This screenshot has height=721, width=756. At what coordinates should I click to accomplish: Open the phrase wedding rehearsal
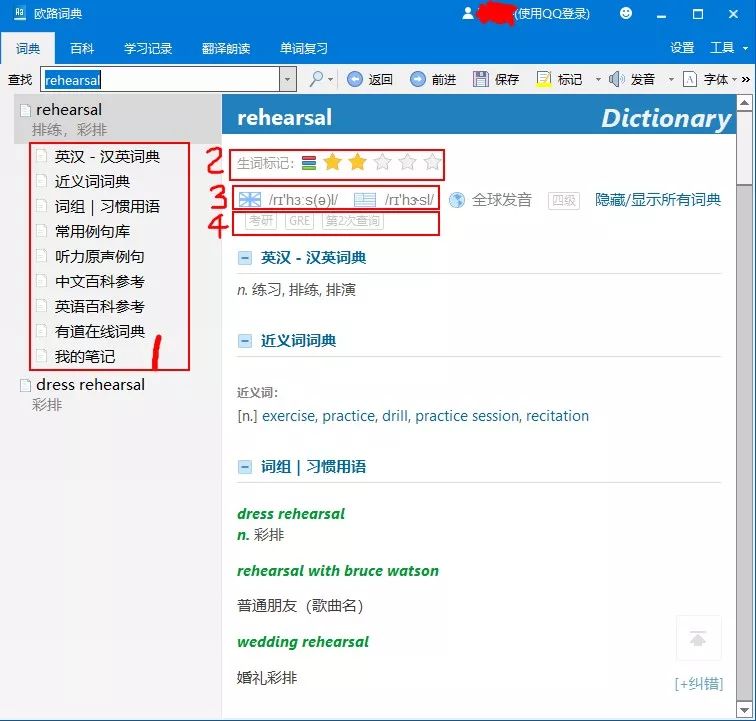[303, 642]
